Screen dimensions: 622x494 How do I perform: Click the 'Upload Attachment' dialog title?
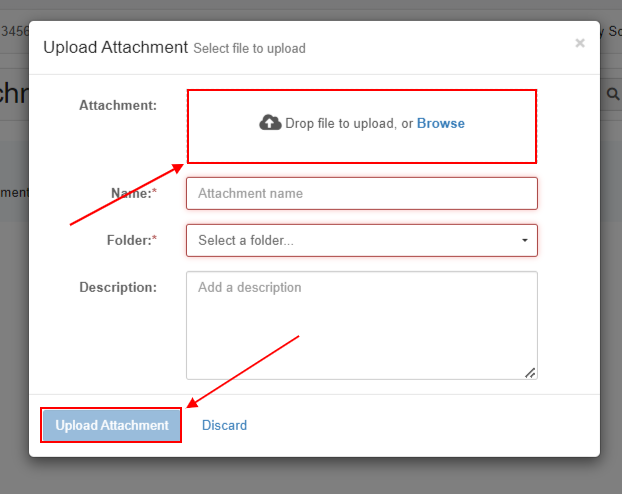pyautogui.click(x=115, y=47)
